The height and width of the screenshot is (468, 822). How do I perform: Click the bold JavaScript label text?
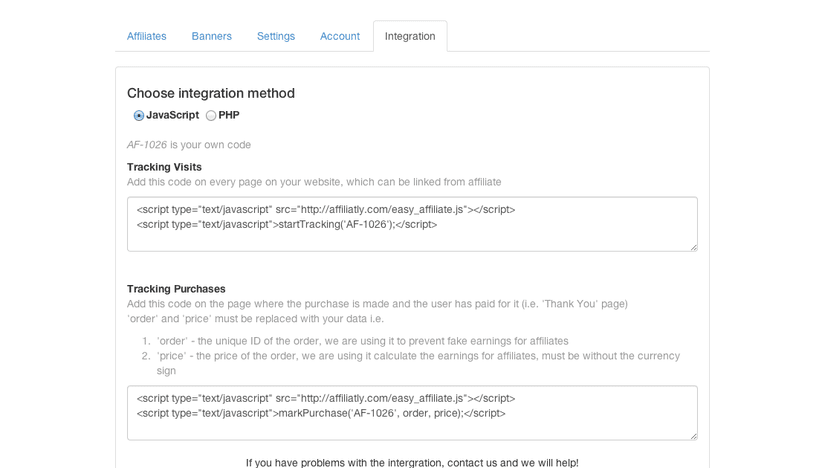pyautogui.click(x=172, y=115)
